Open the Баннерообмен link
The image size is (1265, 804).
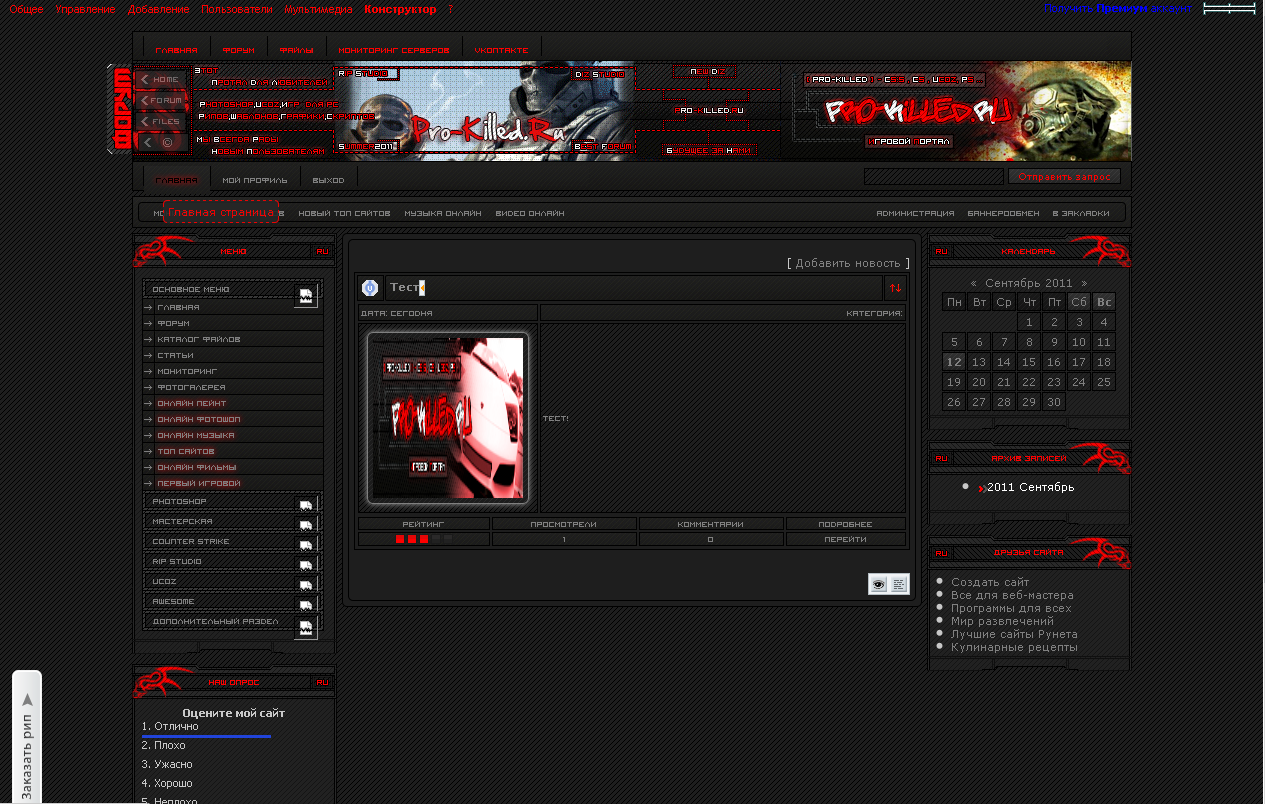pyautogui.click(x=1003, y=213)
